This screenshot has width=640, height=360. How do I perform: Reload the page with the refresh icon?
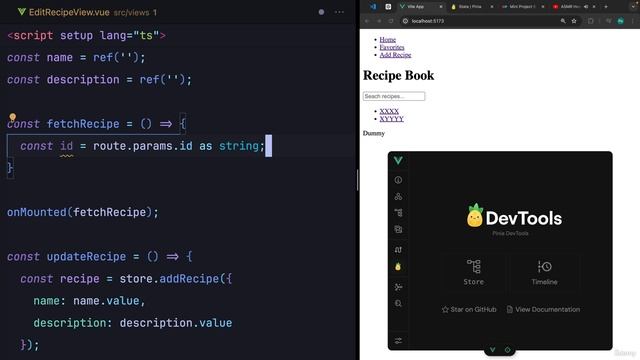coord(391,21)
